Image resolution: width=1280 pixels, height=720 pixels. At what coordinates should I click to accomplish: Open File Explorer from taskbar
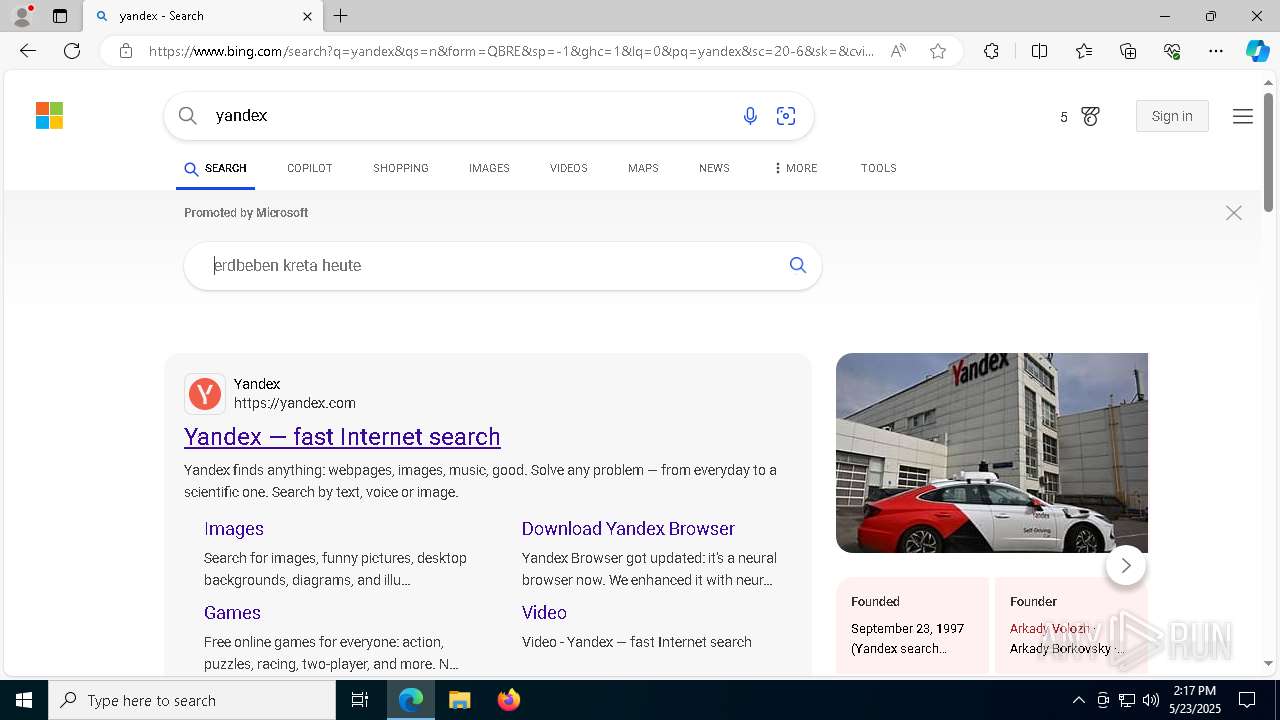point(460,700)
